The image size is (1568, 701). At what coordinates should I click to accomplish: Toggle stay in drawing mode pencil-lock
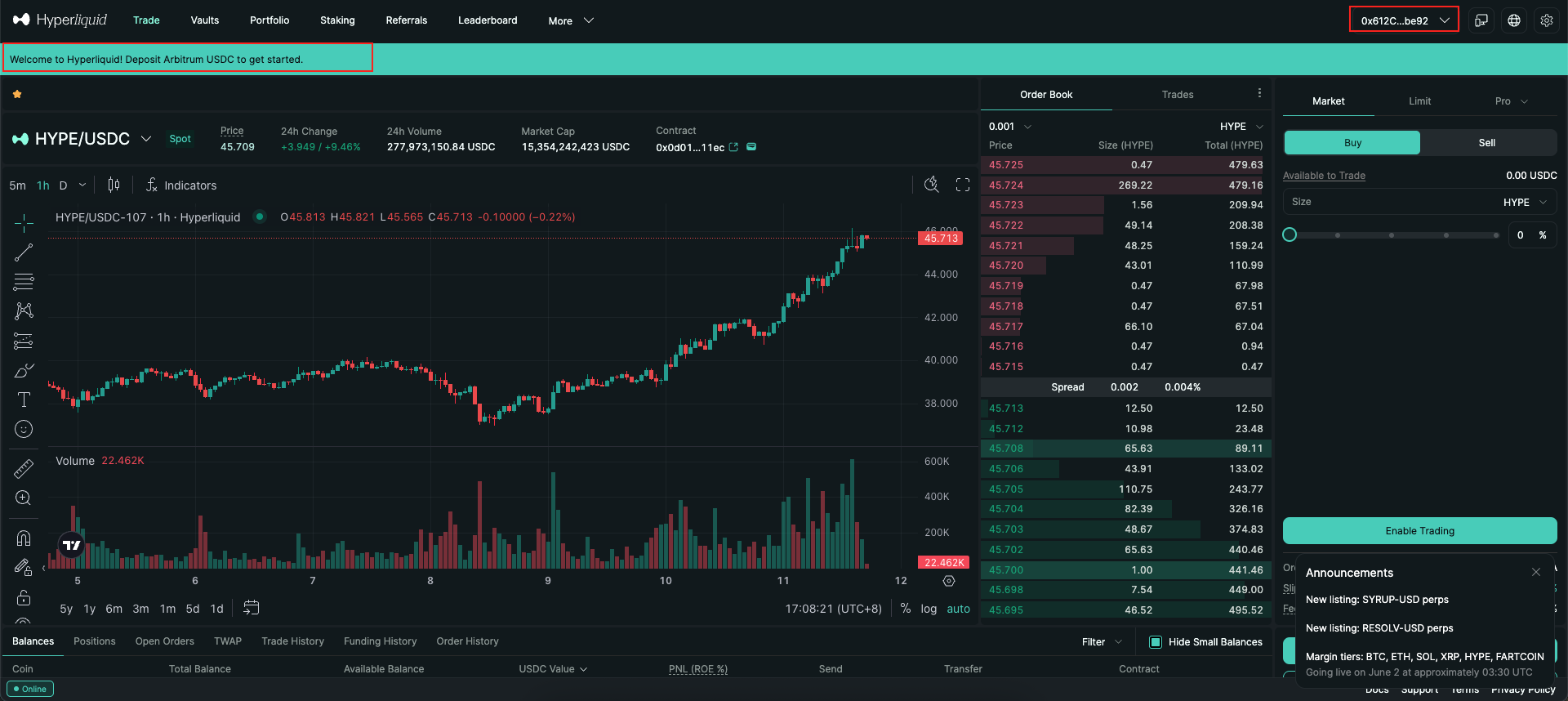[24, 567]
